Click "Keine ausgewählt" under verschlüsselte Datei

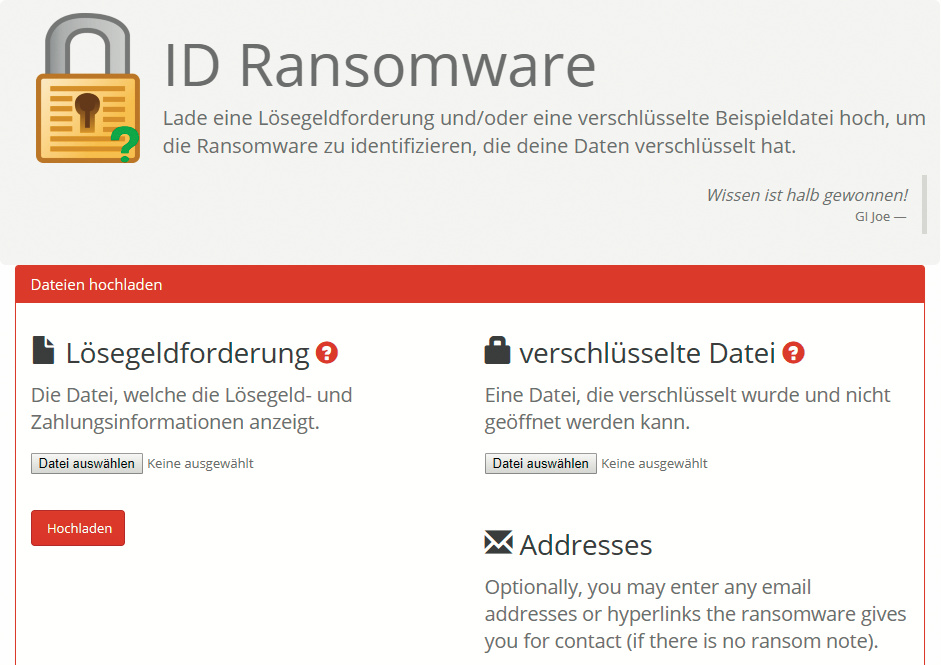tap(654, 464)
